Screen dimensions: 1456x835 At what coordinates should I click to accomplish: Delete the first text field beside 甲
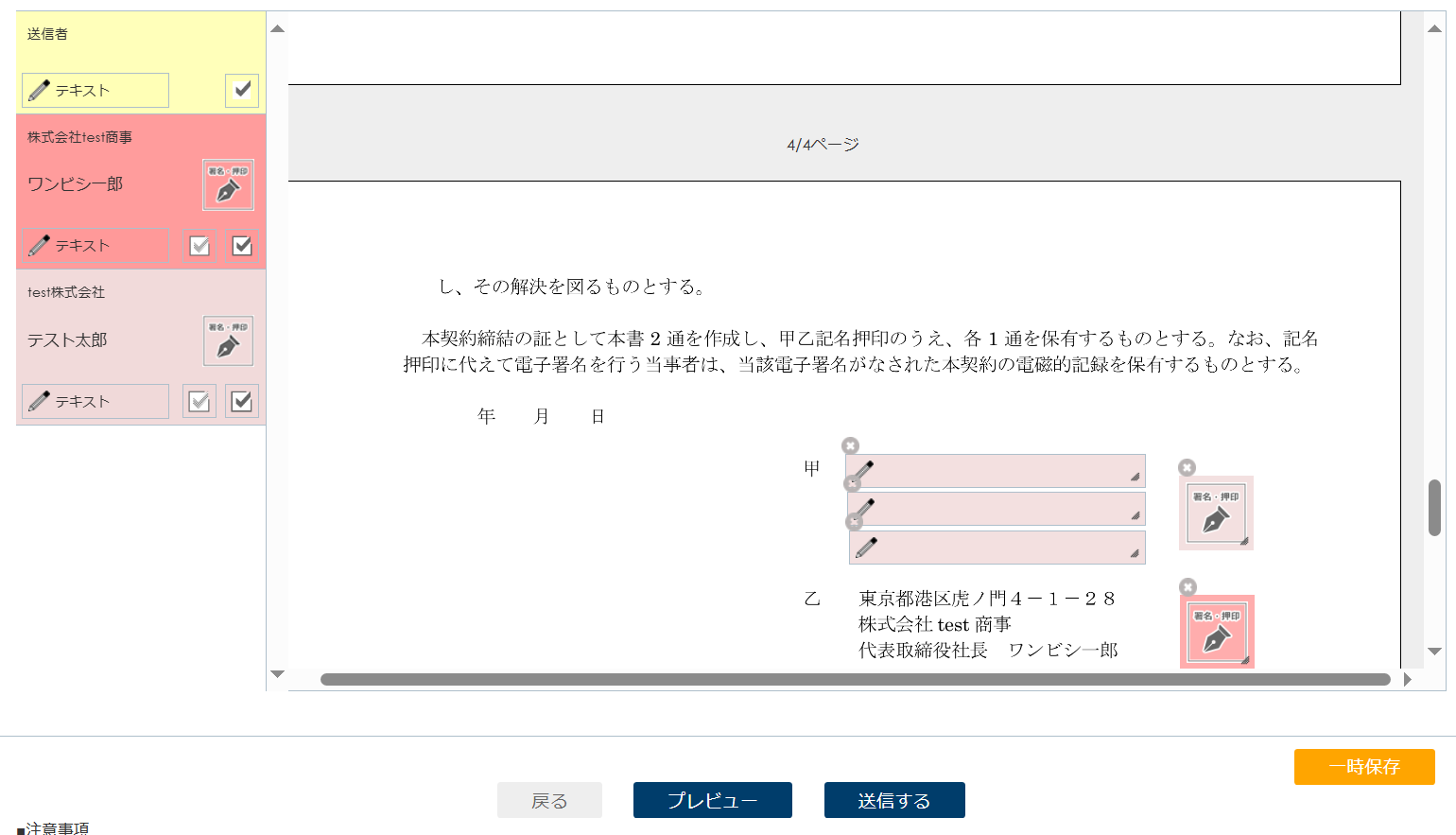(850, 445)
